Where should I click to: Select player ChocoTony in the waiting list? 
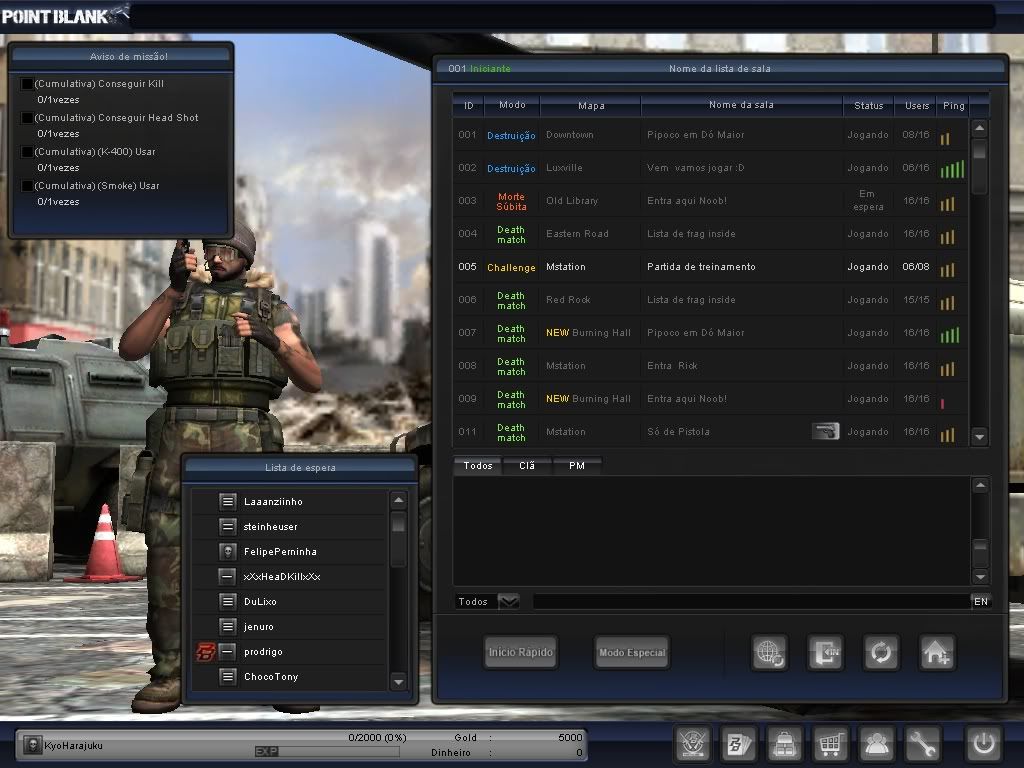click(289, 677)
